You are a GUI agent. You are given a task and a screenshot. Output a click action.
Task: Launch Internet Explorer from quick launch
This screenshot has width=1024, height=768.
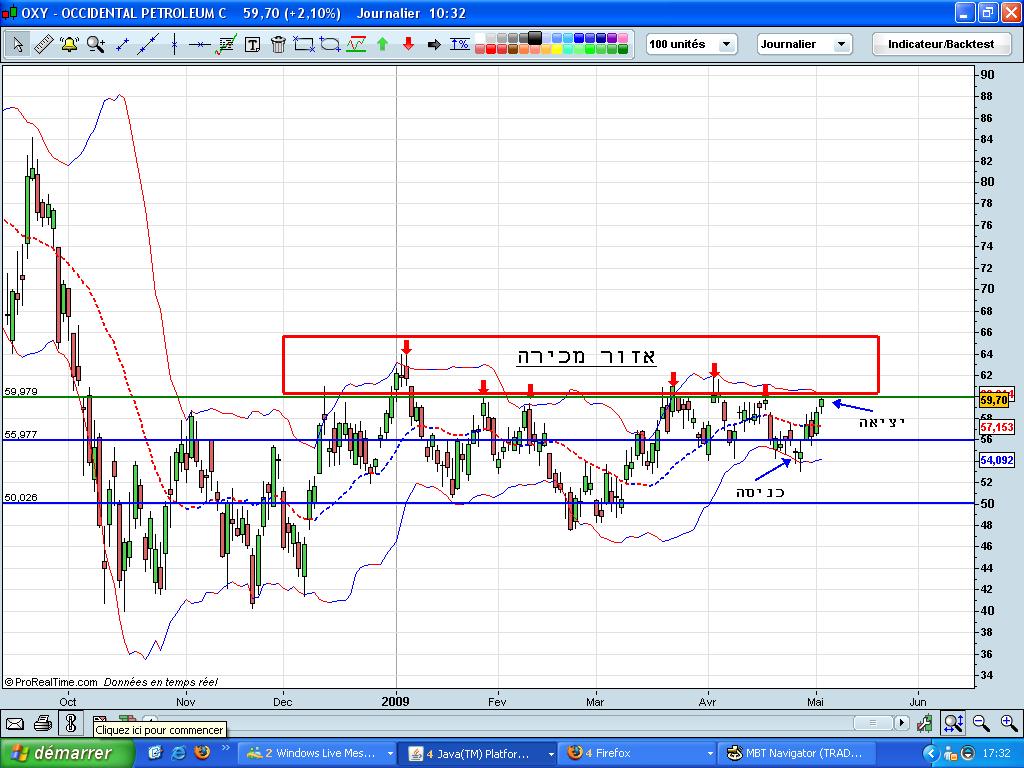[x=178, y=753]
